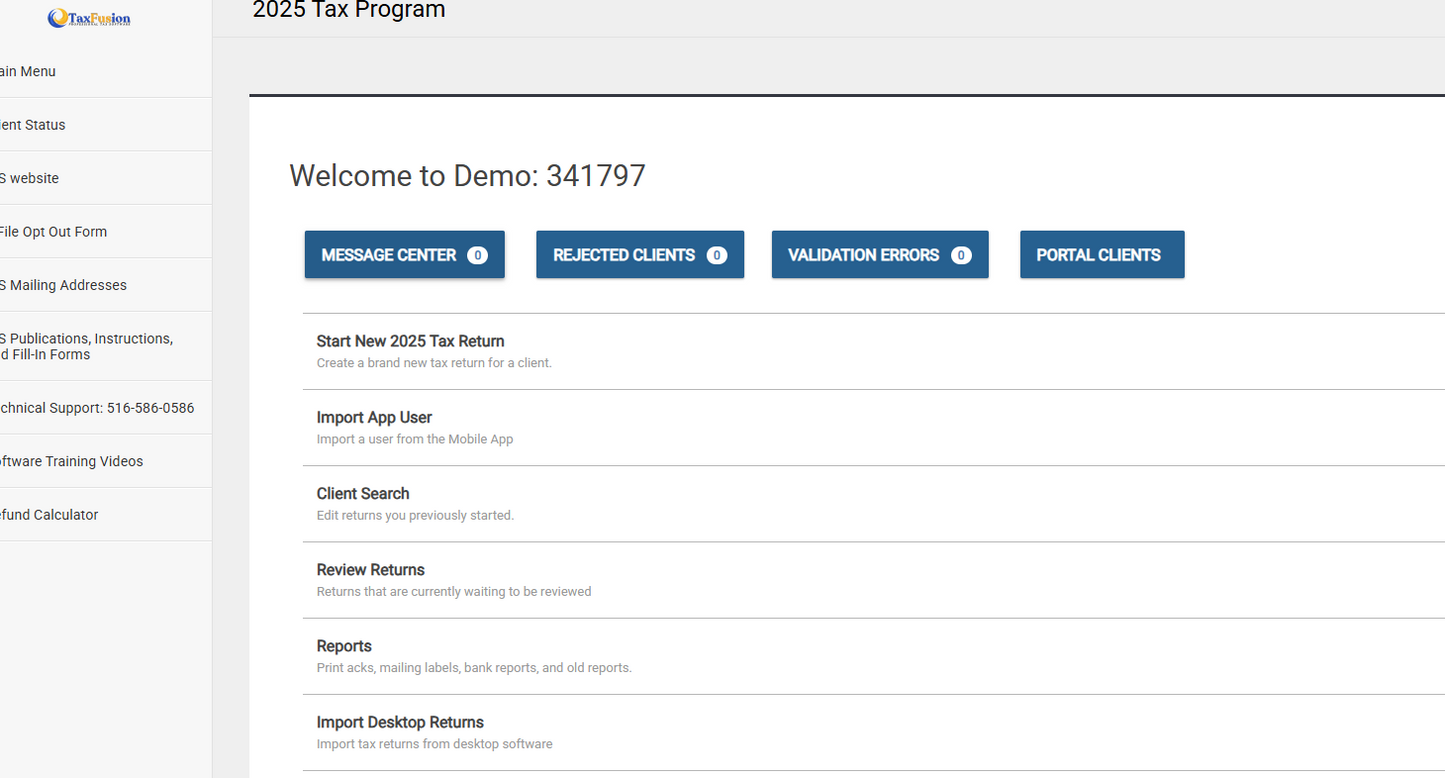
Task: Open Review Returns list item
Action: (370, 570)
